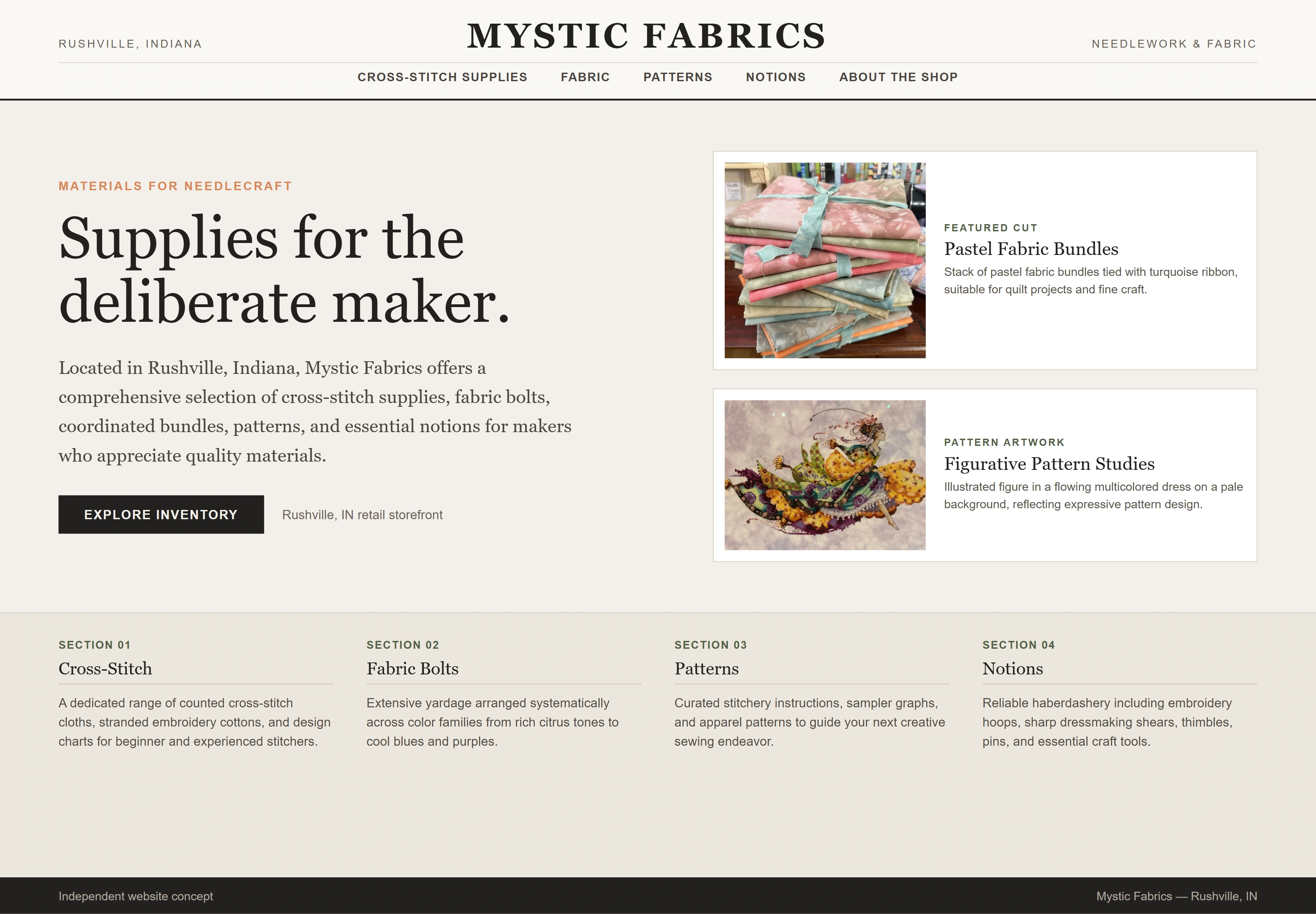
Task: Click 'Independent website concept' footer text
Action: 136,896
